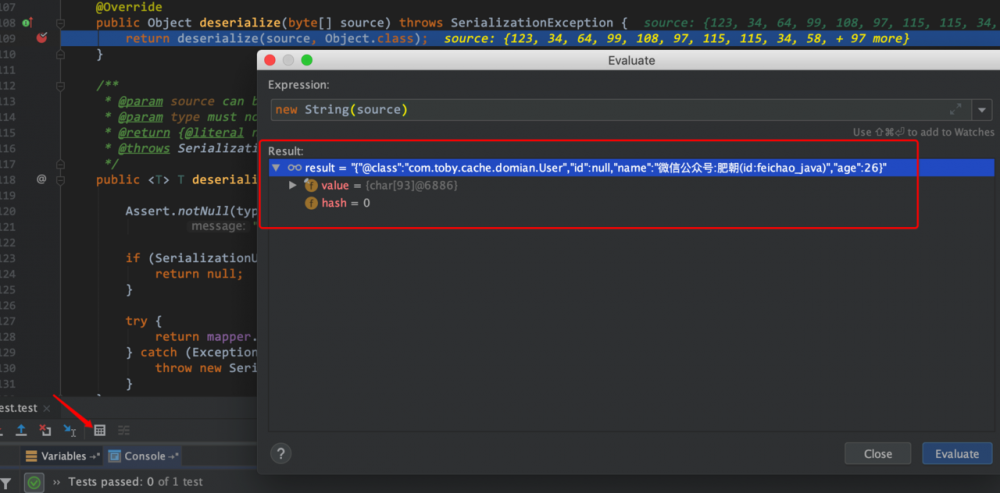The height and width of the screenshot is (493, 1000).
Task: Click the infinity glasses icon on the result row
Action: pos(295,168)
